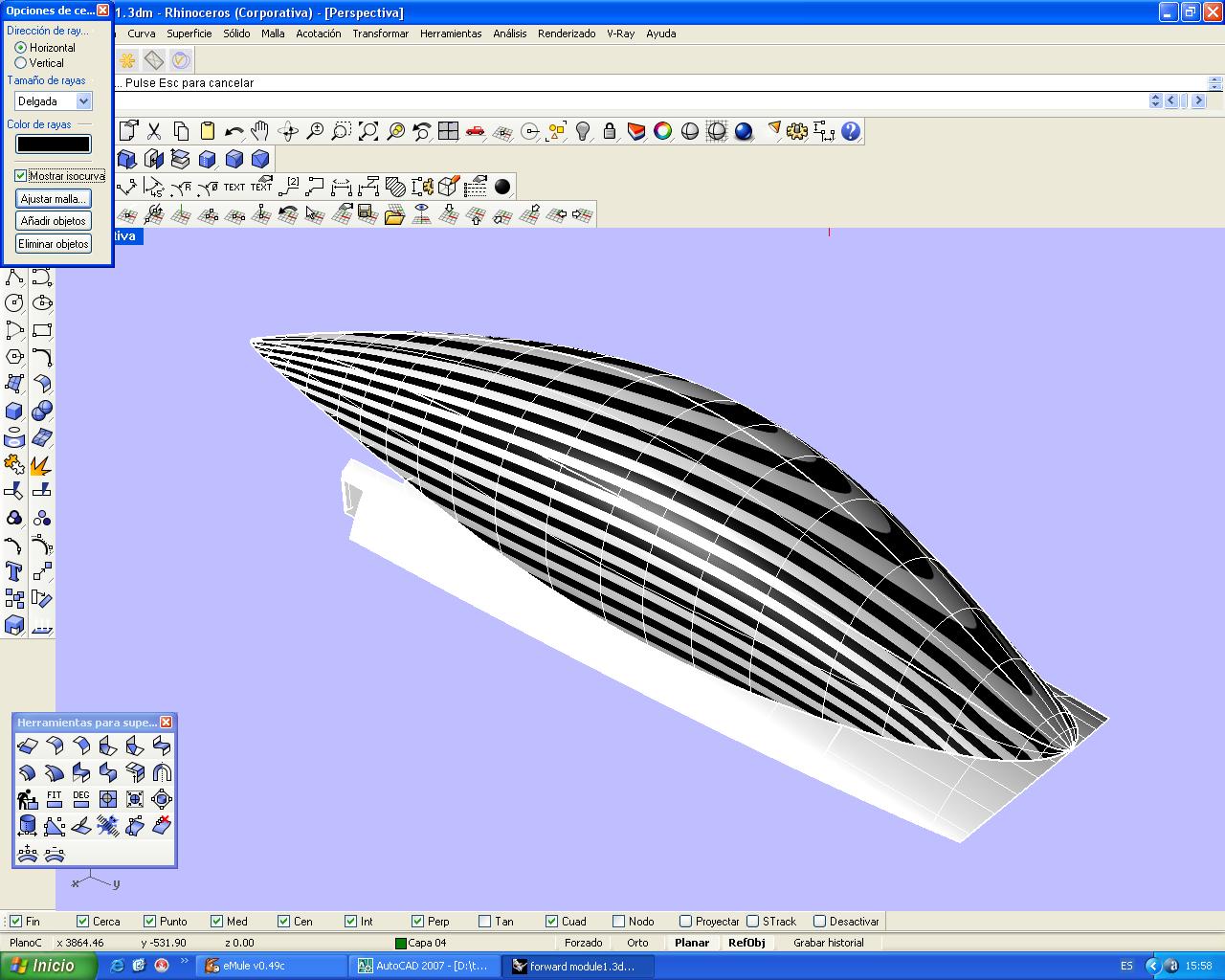Select the Text object tool

14,572
